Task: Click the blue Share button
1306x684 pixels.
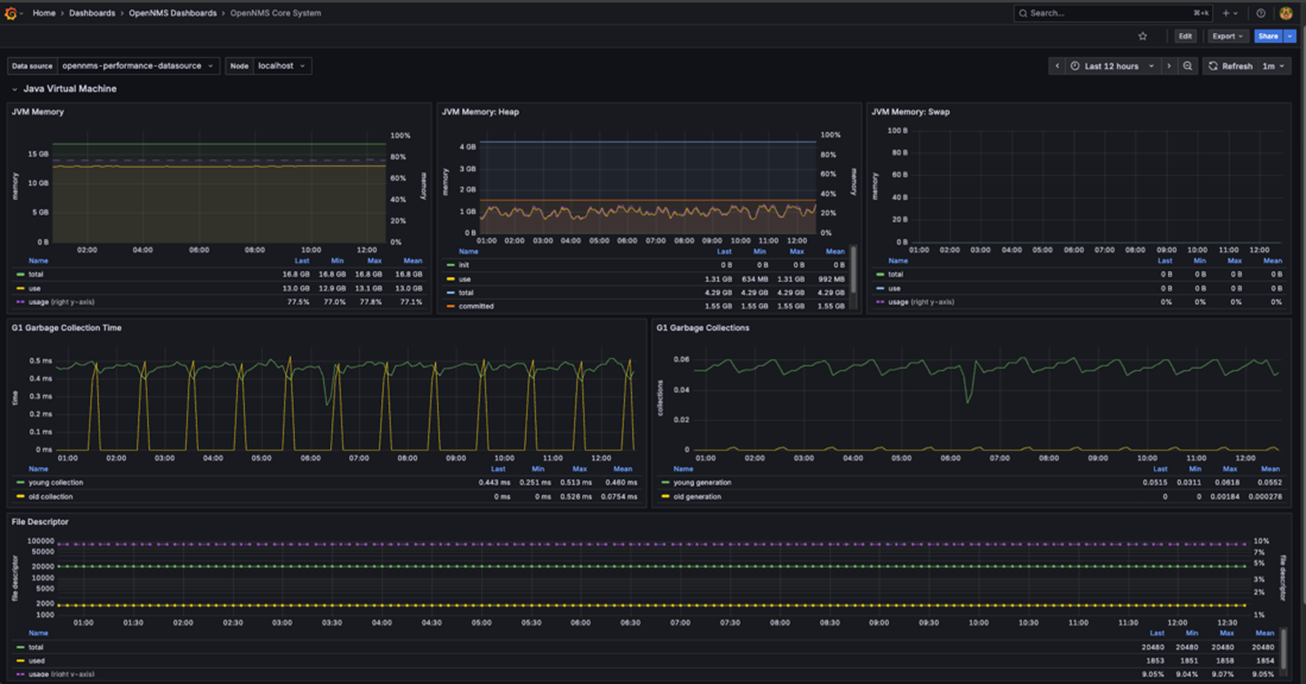Action: tap(1268, 35)
